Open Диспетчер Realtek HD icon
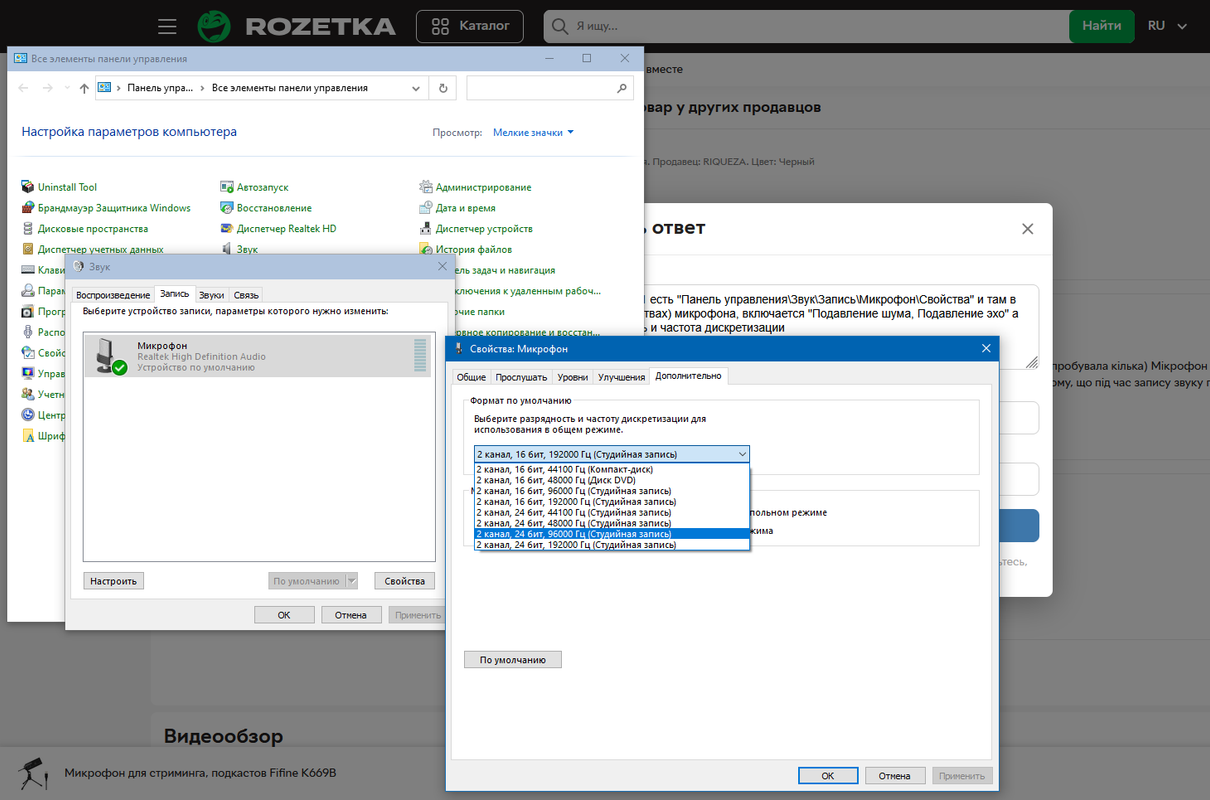 pos(227,229)
